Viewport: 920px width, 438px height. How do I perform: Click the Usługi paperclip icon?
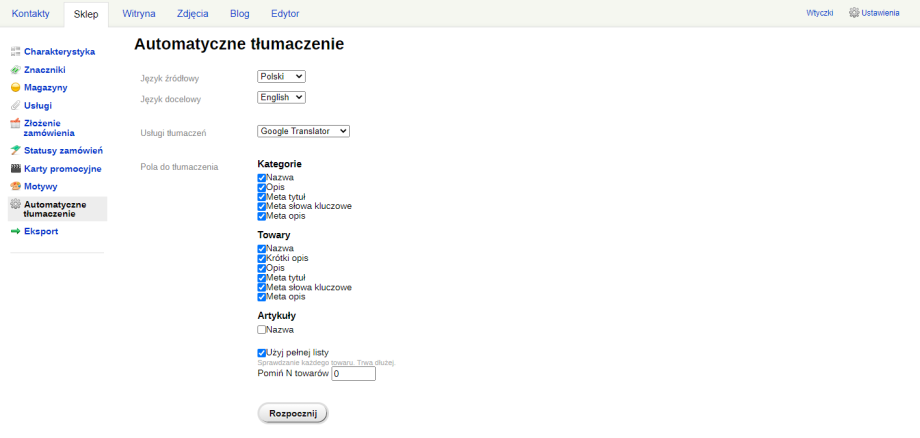coord(16,106)
